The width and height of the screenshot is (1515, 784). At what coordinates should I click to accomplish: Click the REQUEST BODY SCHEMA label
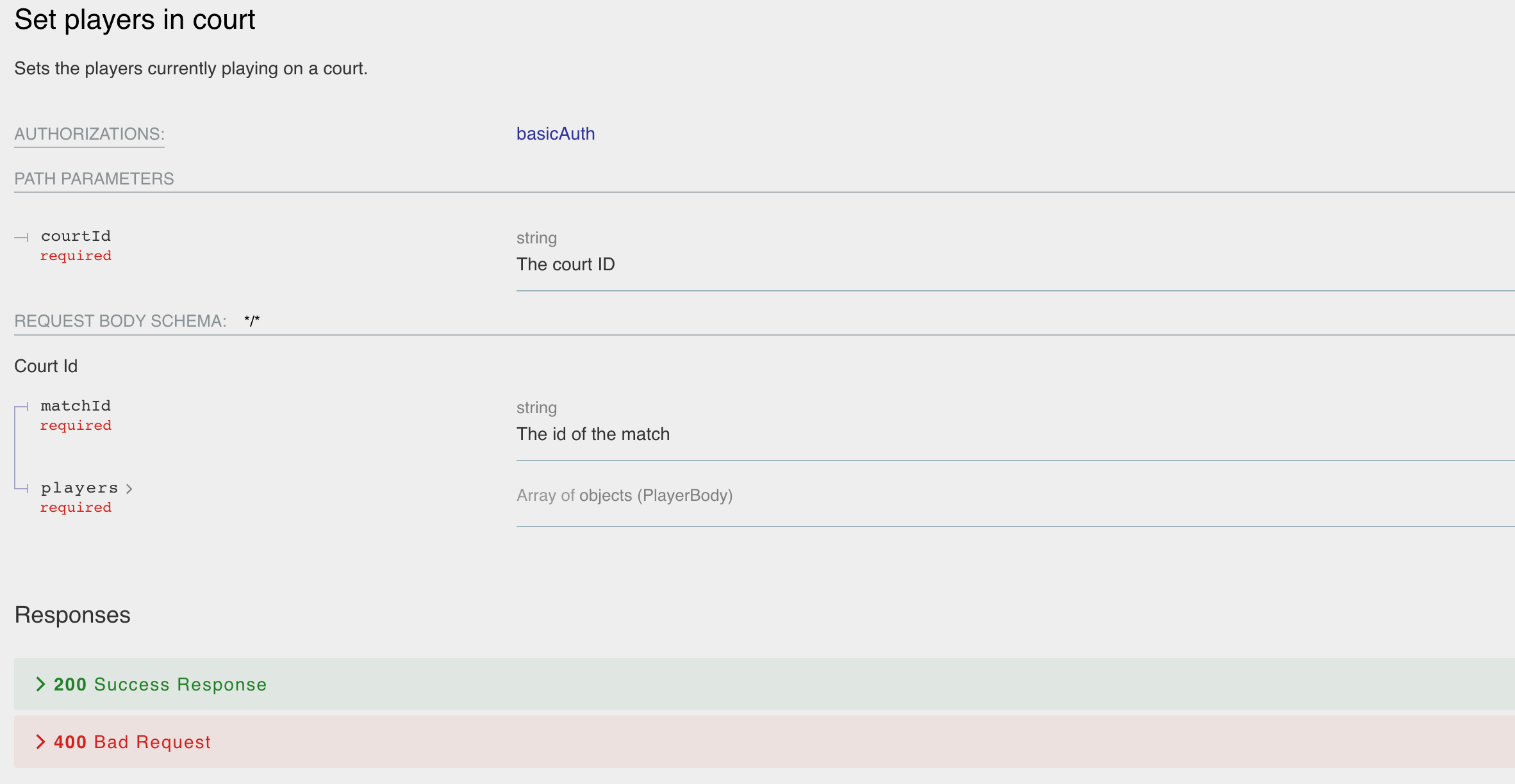pos(120,321)
